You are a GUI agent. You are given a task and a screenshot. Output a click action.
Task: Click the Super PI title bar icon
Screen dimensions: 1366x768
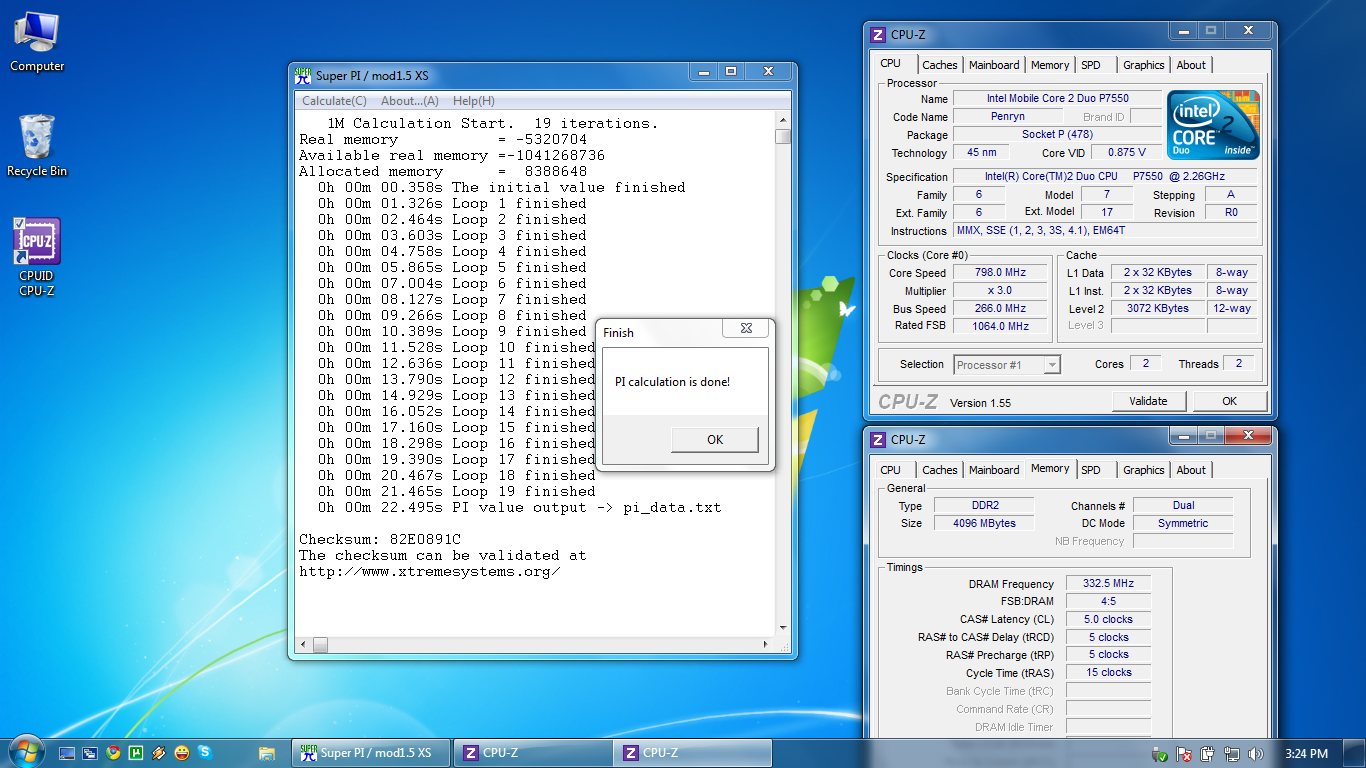pyautogui.click(x=304, y=75)
